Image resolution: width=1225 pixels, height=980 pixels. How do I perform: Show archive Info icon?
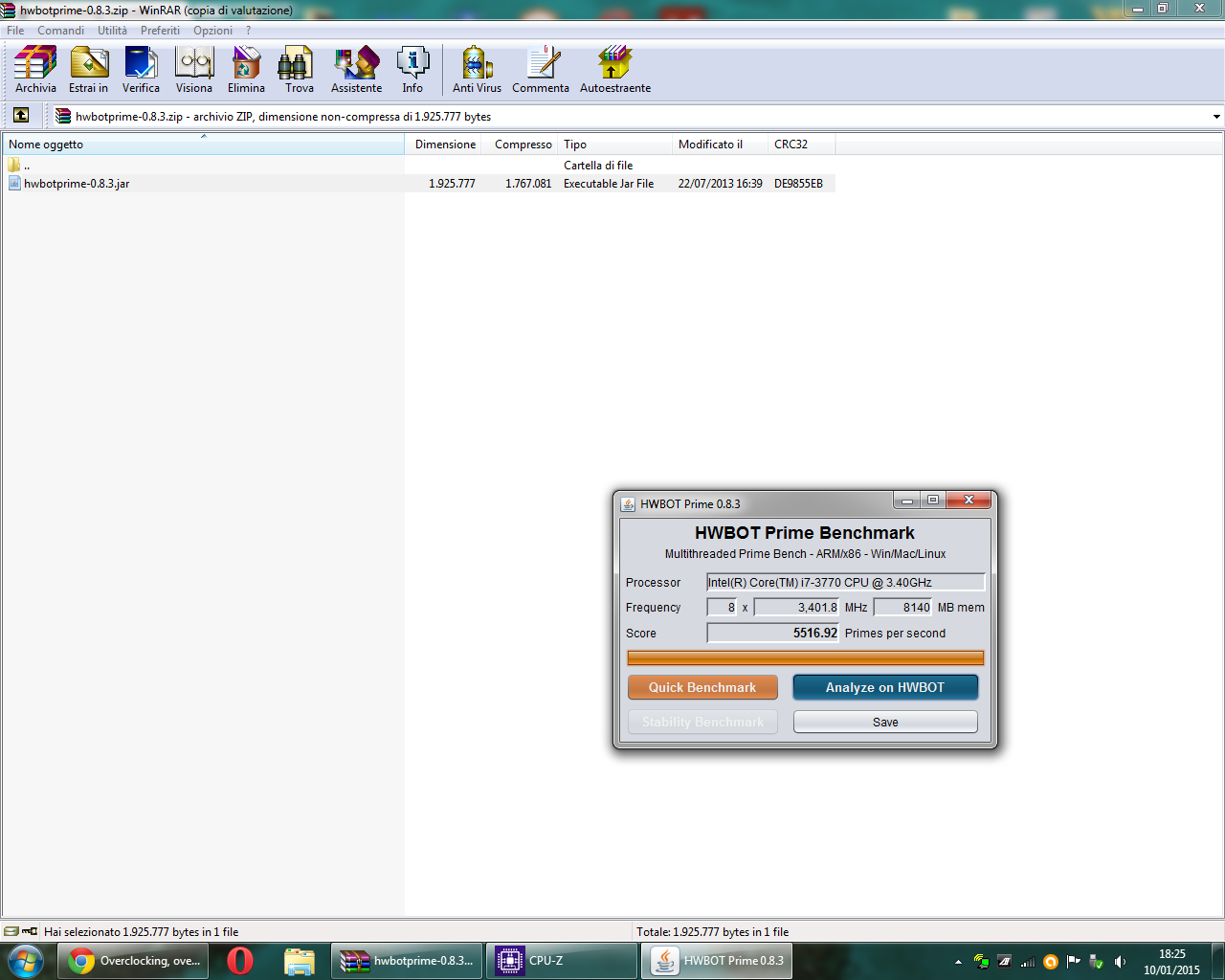[x=412, y=69]
